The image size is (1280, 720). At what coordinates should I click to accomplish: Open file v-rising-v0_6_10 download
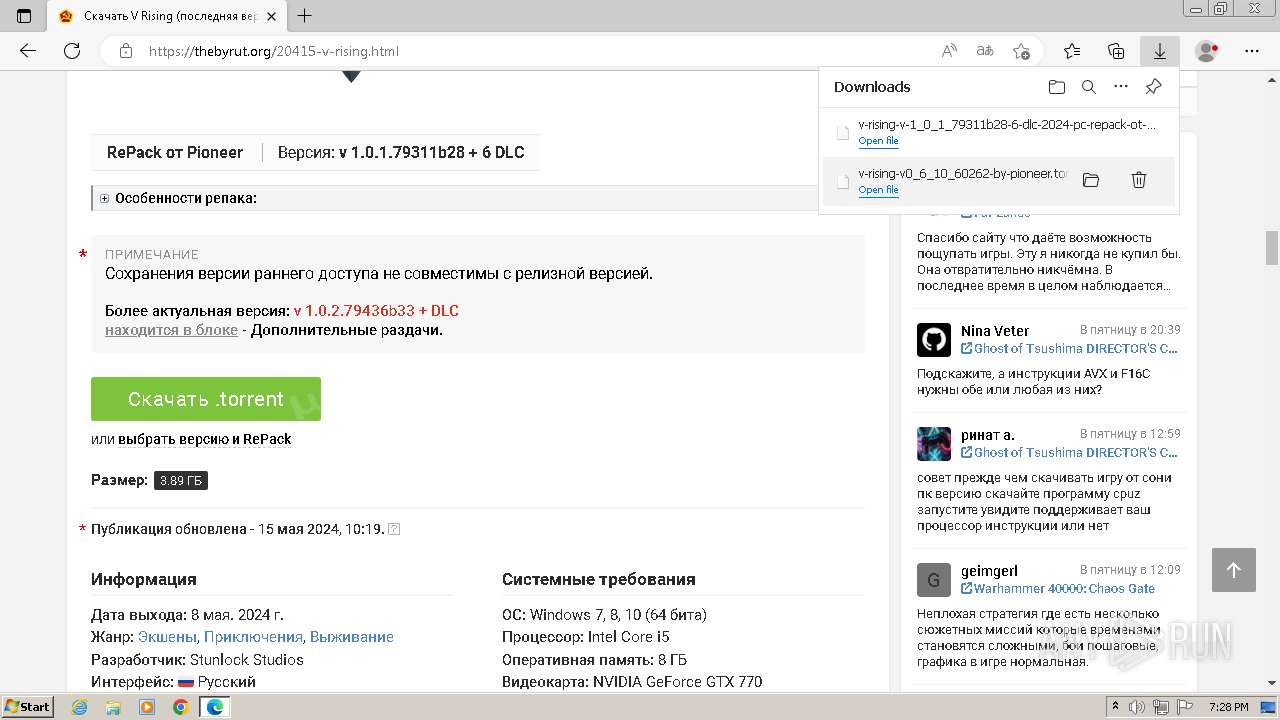(x=878, y=190)
